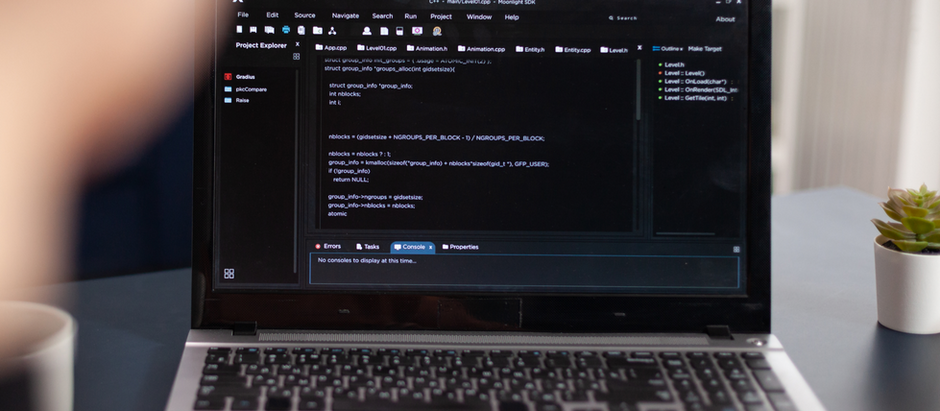
Task: Select Level :: GetTile(int, int) in Outline
Action: tap(695, 98)
